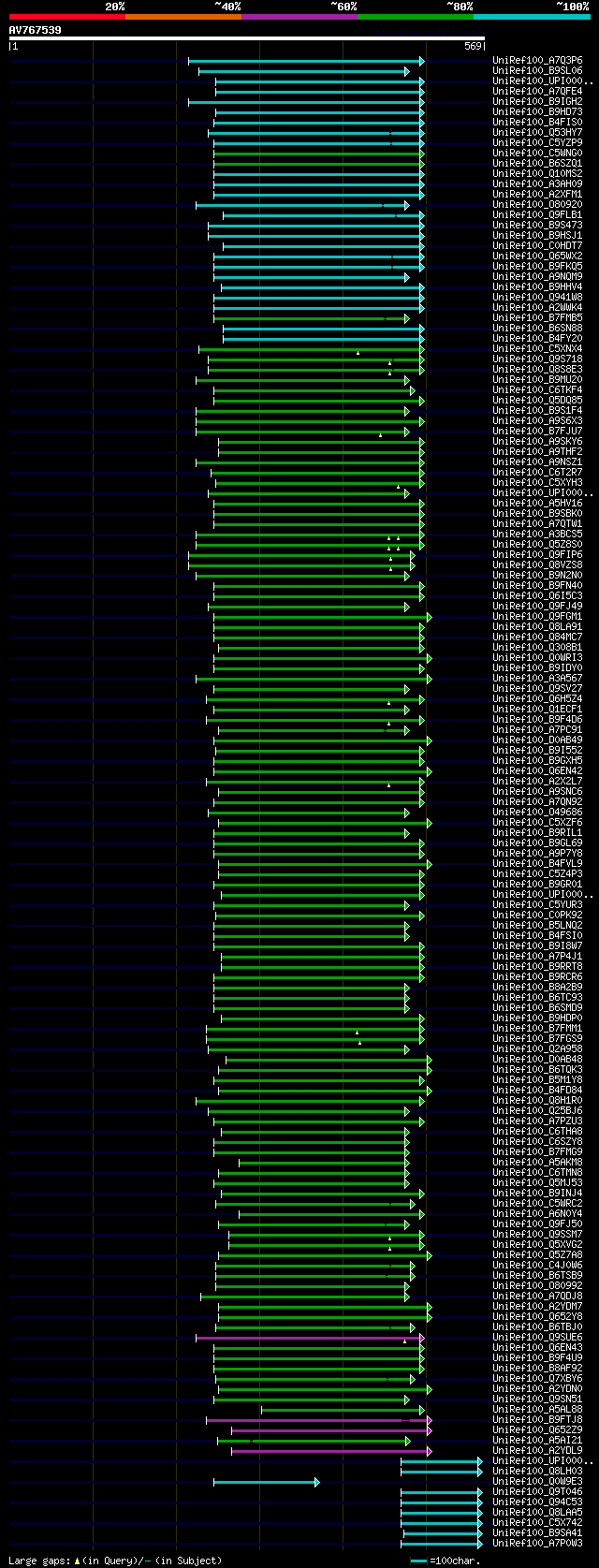The height and width of the screenshot is (1568, 599).
Task: Click the Large gaps legend text
Action: click(116, 1561)
